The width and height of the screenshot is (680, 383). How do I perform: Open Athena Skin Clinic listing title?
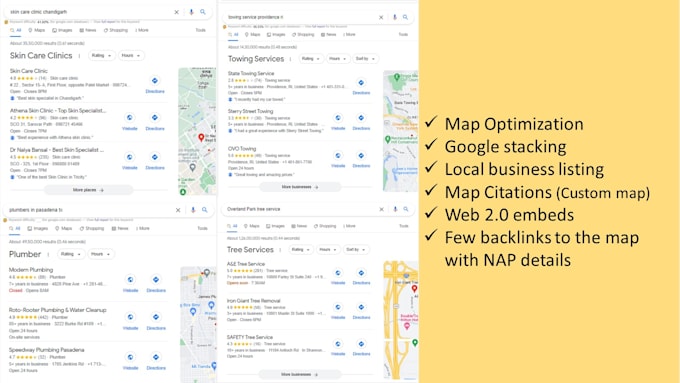[x=58, y=111]
